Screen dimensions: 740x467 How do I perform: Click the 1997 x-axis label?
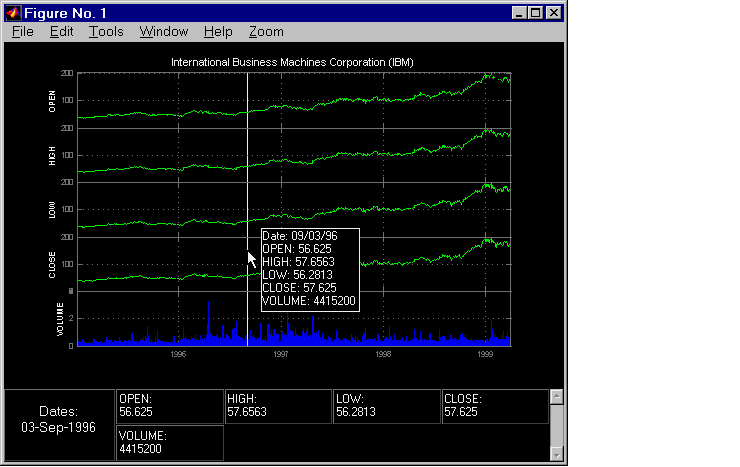(x=281, y=354)
